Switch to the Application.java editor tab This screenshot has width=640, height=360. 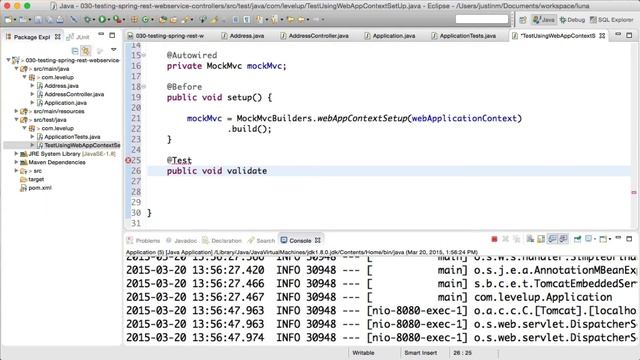coord(389,36)
